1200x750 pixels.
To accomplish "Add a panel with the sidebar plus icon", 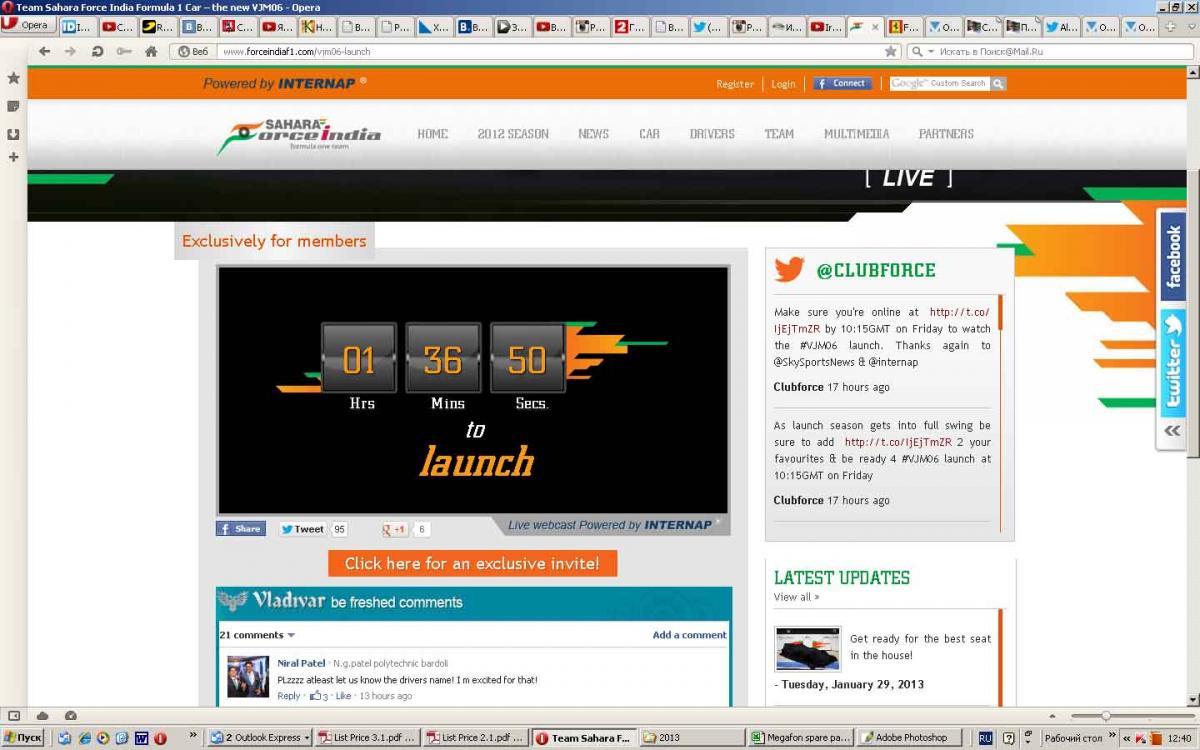I will click(13, 157).
